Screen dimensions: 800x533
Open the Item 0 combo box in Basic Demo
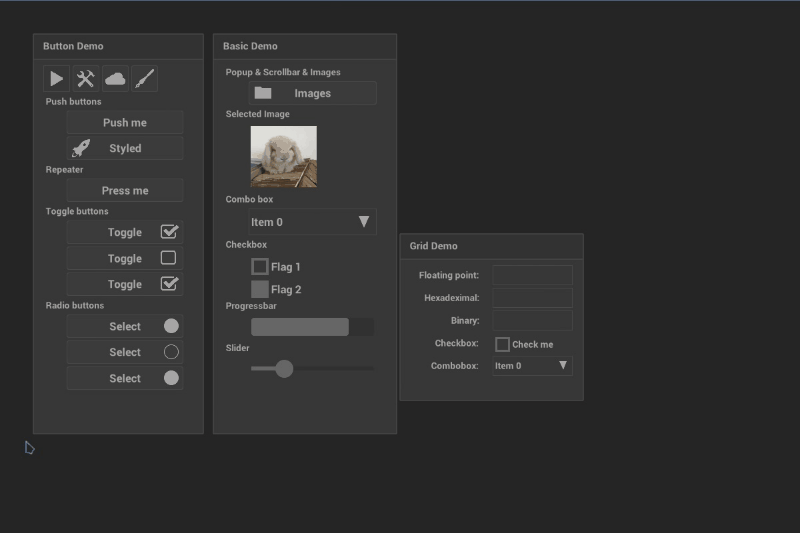tap(312, 222)
